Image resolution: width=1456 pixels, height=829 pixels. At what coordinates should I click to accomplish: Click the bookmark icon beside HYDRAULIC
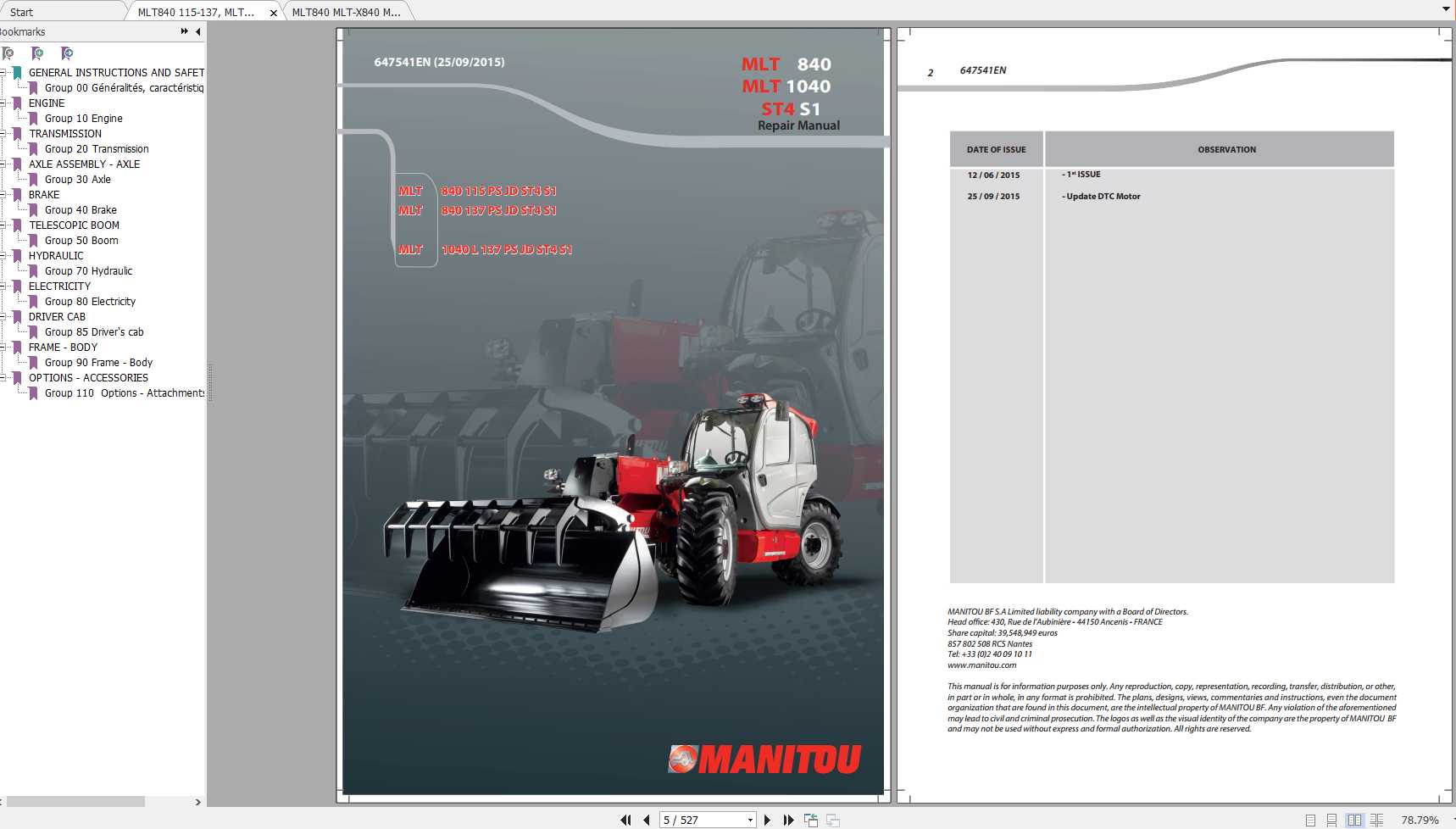[x=17, y=256]
